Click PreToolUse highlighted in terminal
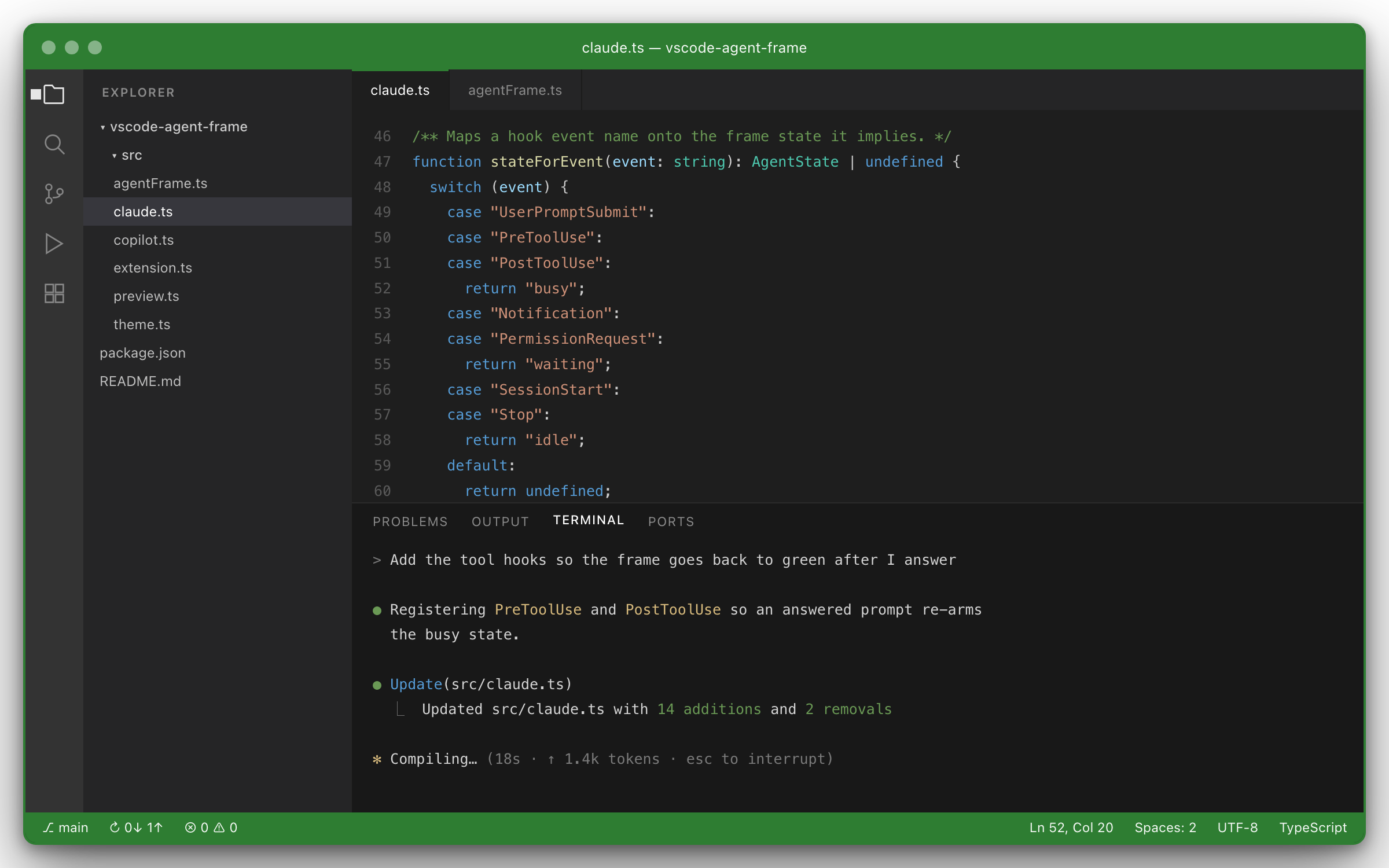This screenshot has height=868, width=1389. (538, 609)
